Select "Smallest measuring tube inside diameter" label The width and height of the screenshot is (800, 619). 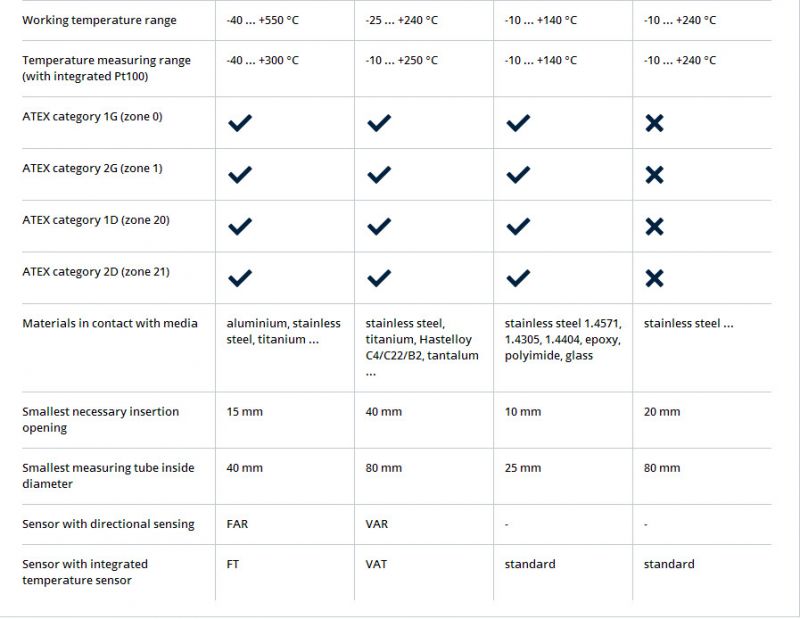[x=108, y=476]
